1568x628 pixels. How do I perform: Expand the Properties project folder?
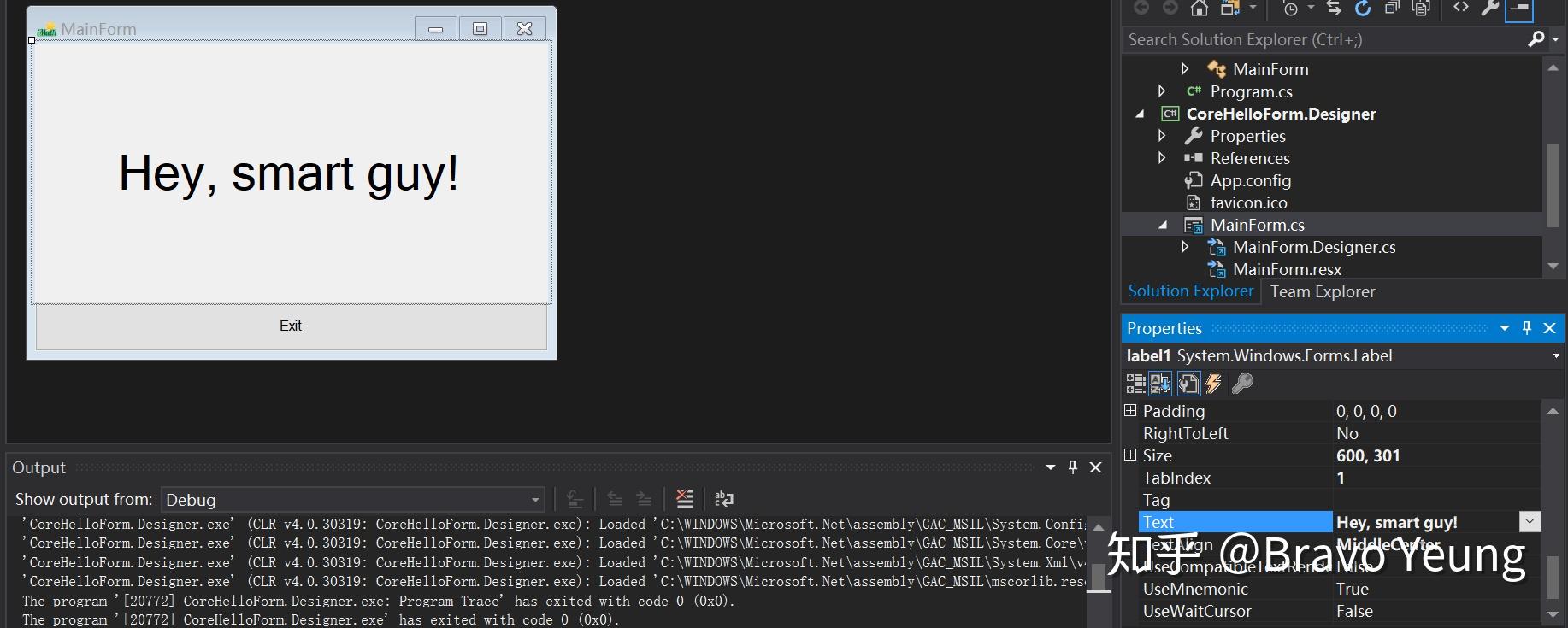click(1161, 136)
